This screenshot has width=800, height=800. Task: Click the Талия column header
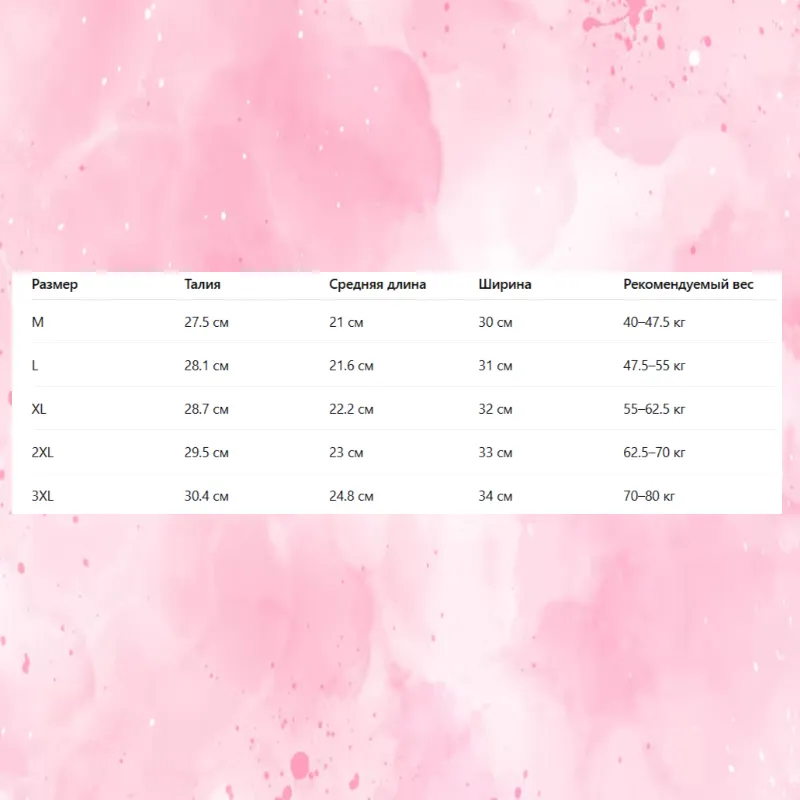203,284
